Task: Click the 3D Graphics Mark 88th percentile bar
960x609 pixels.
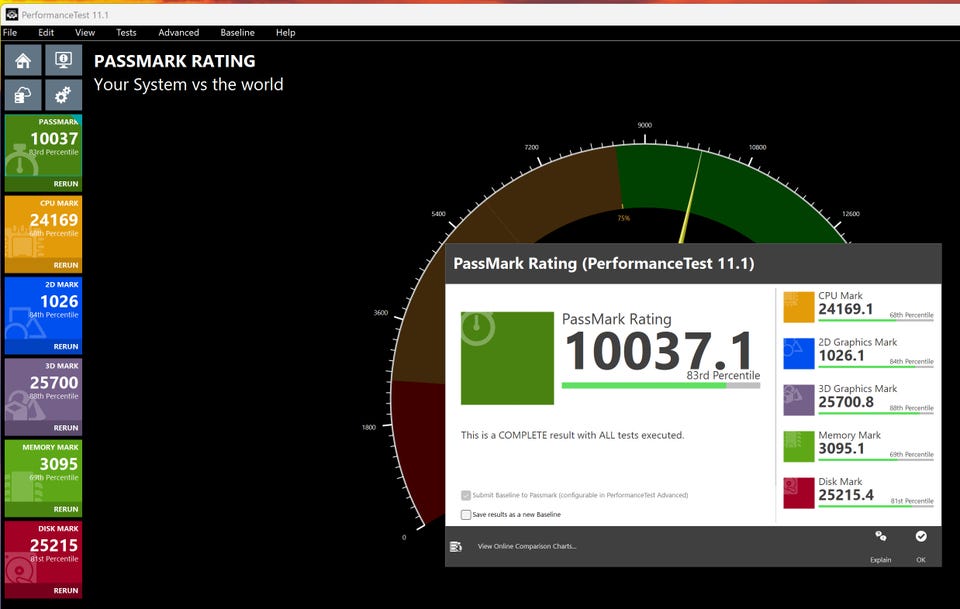Action: point(876,413)
